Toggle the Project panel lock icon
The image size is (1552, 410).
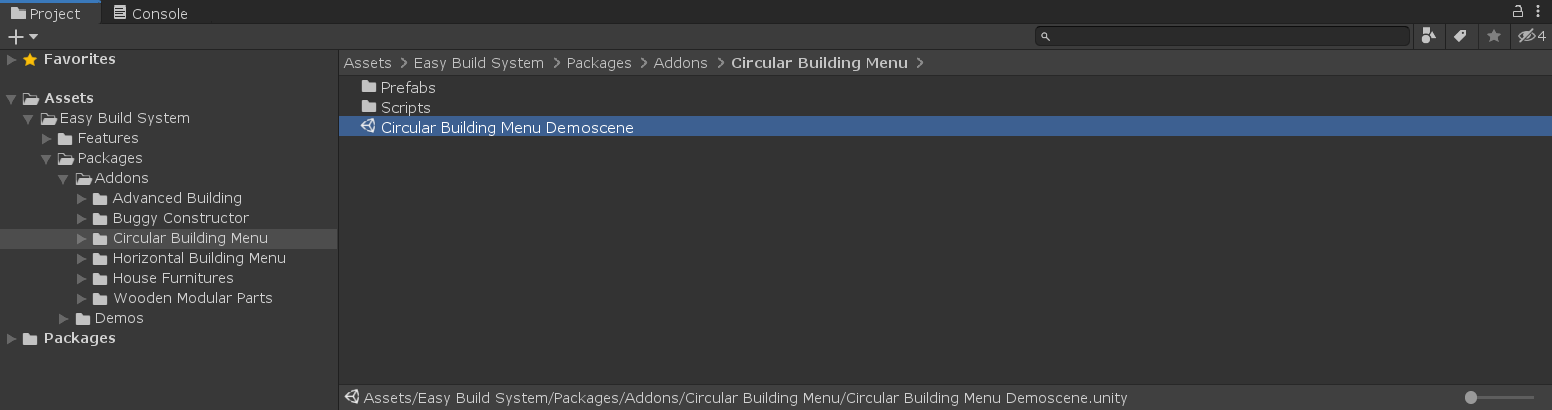(1517, 11)
